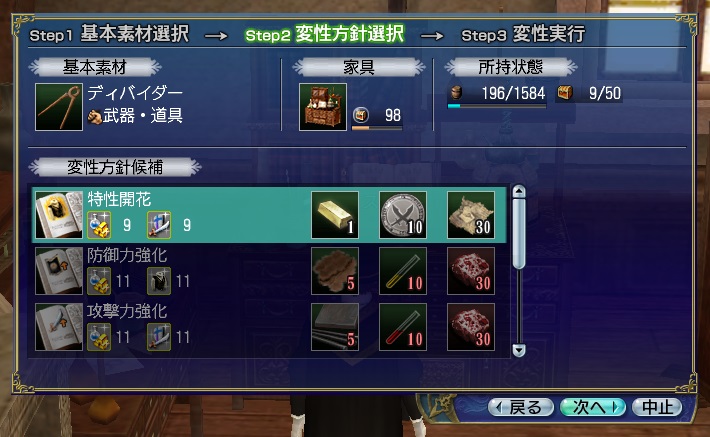
Task: Go back with the 戻る button
Action: 521,407
